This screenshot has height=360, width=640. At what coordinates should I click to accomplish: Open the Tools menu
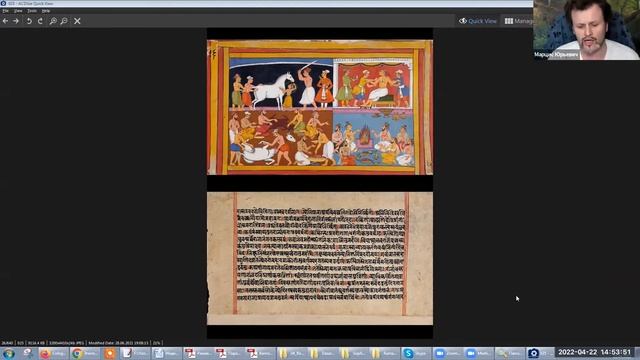(32, 11)
